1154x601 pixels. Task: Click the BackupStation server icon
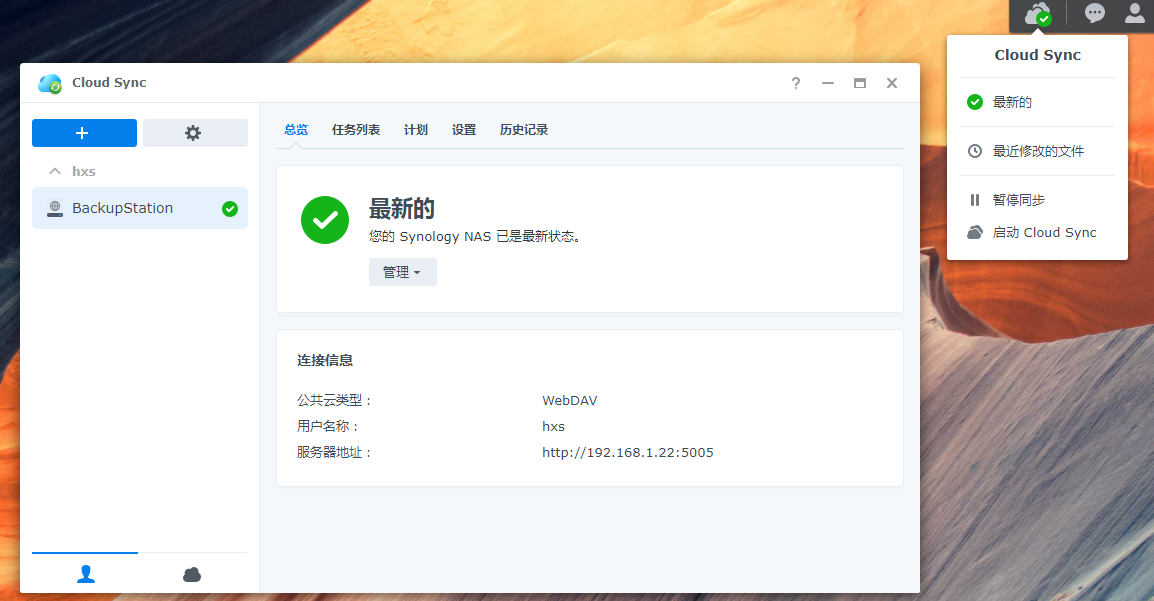pos(54,209)
